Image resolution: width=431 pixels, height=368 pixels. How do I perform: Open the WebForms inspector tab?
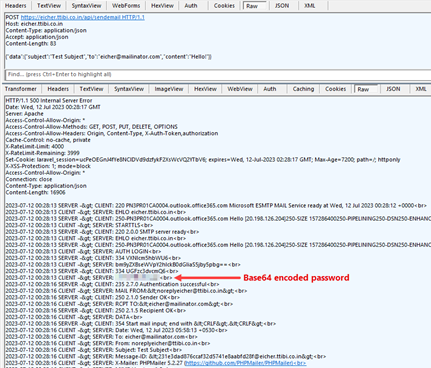pos(126,6)
